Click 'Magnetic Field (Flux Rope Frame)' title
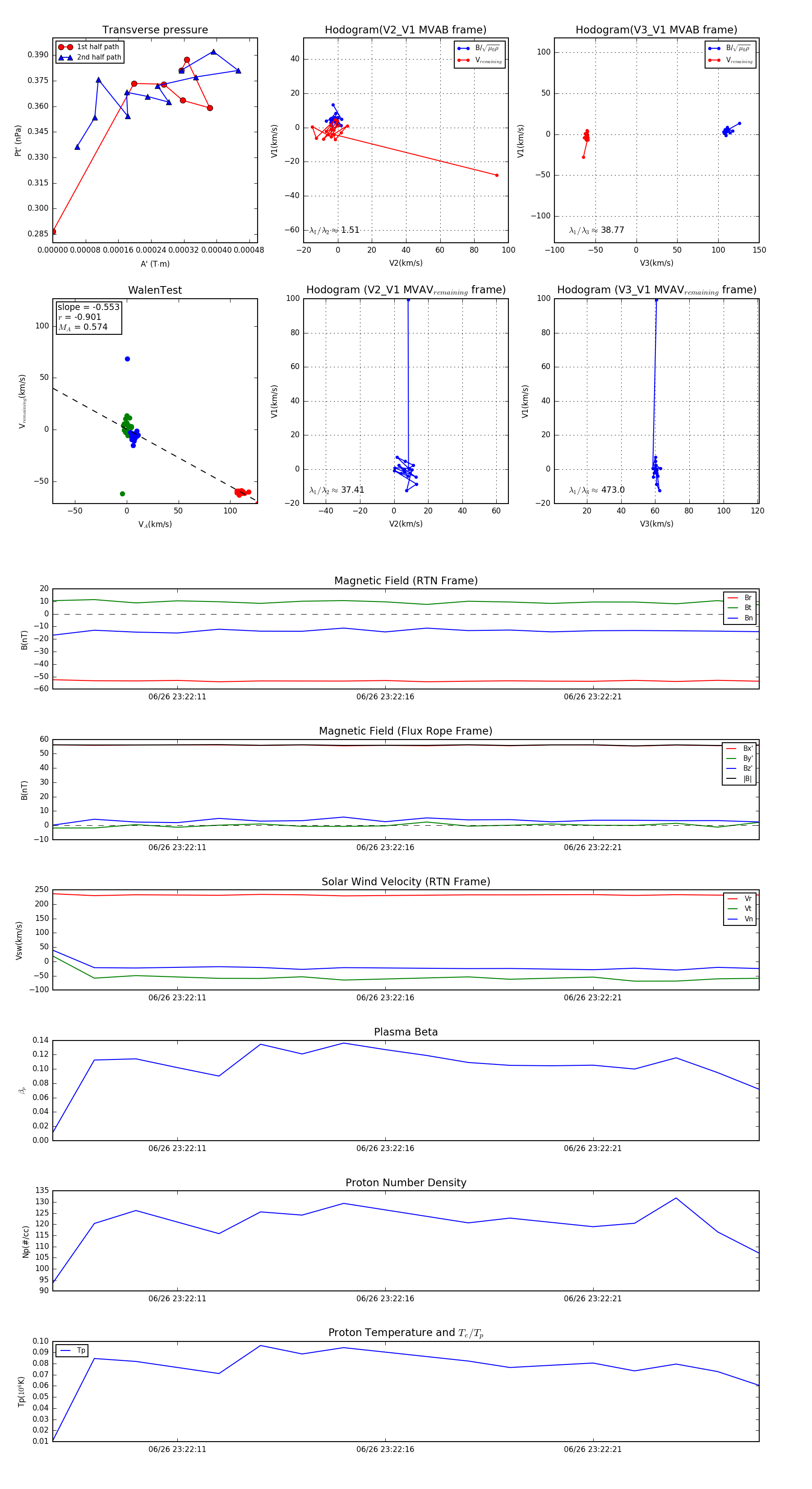This screenshot has width=812, height=1489. coord(406,731)
